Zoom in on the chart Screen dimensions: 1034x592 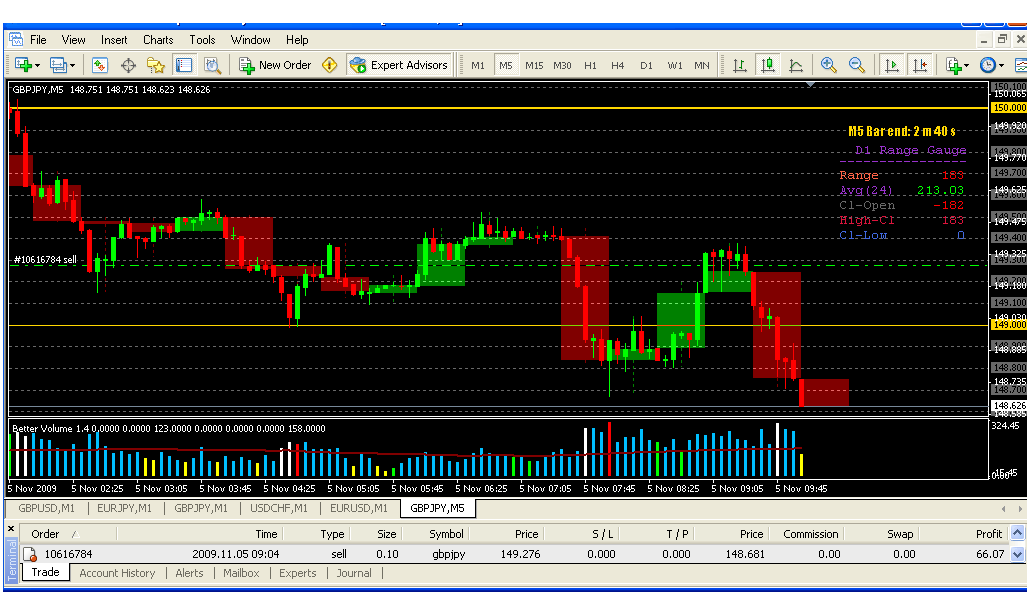click(x=828, y=65)
